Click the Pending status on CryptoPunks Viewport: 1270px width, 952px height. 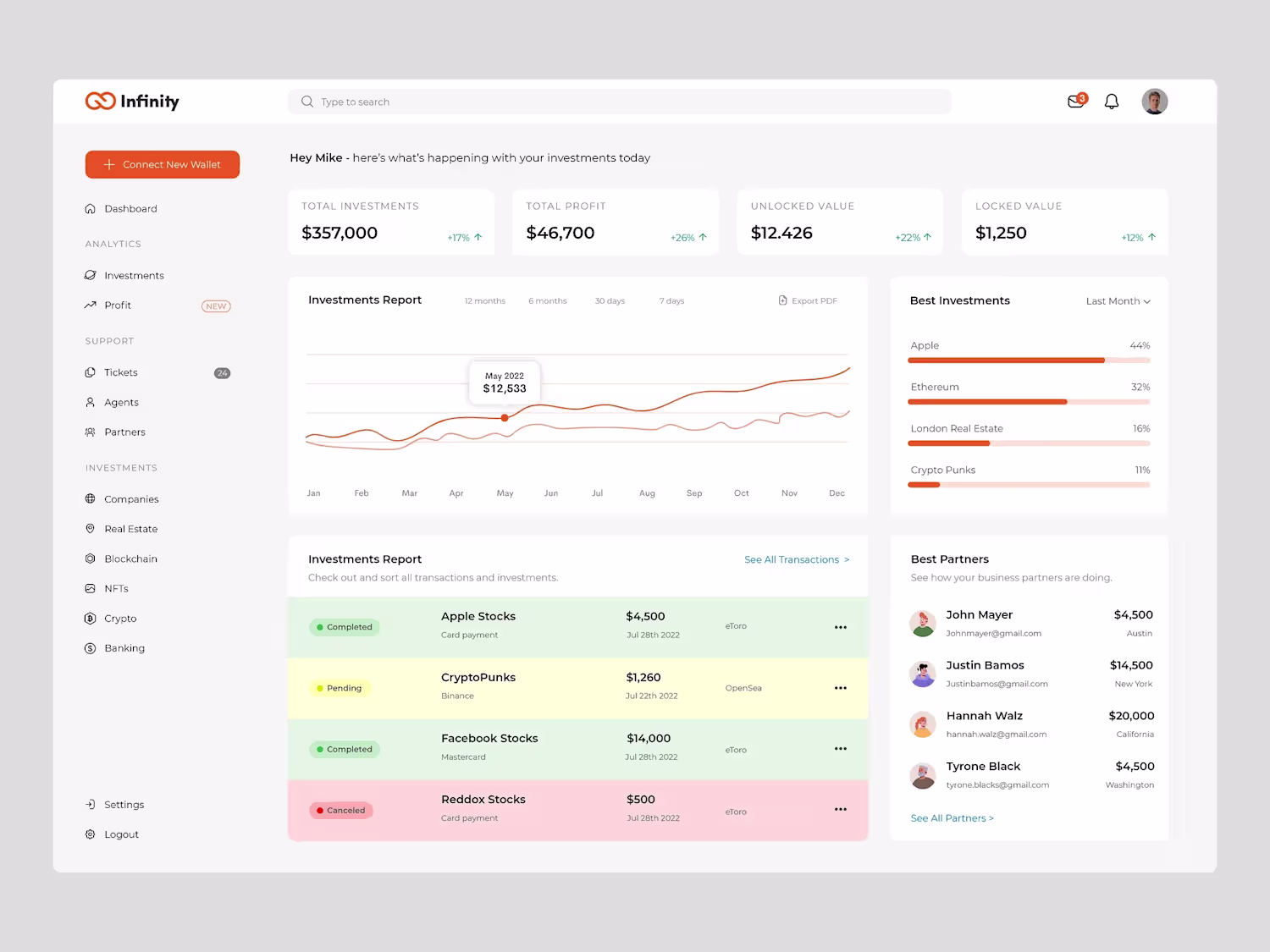click(340, 688)
